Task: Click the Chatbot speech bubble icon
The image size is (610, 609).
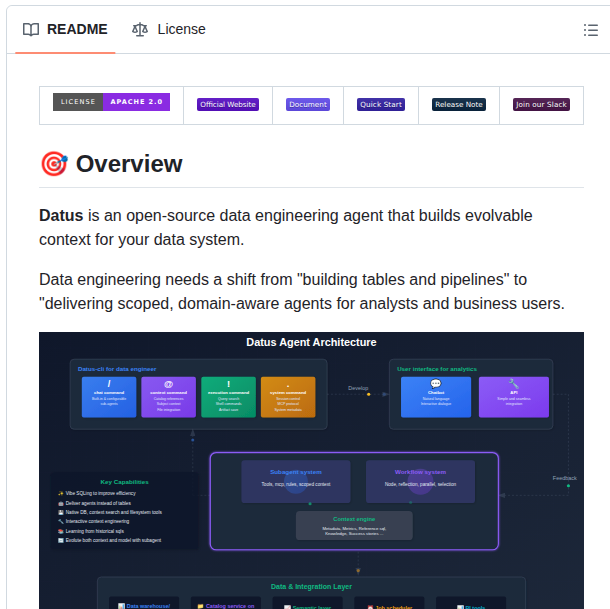Action: (436, 384)
